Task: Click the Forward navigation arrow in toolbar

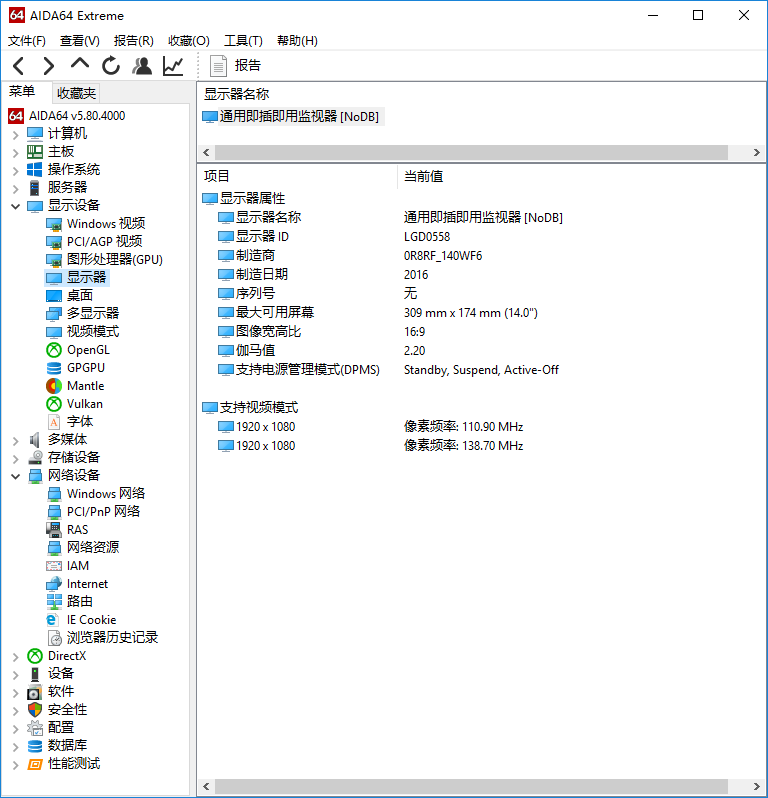Action: [49, 66]
